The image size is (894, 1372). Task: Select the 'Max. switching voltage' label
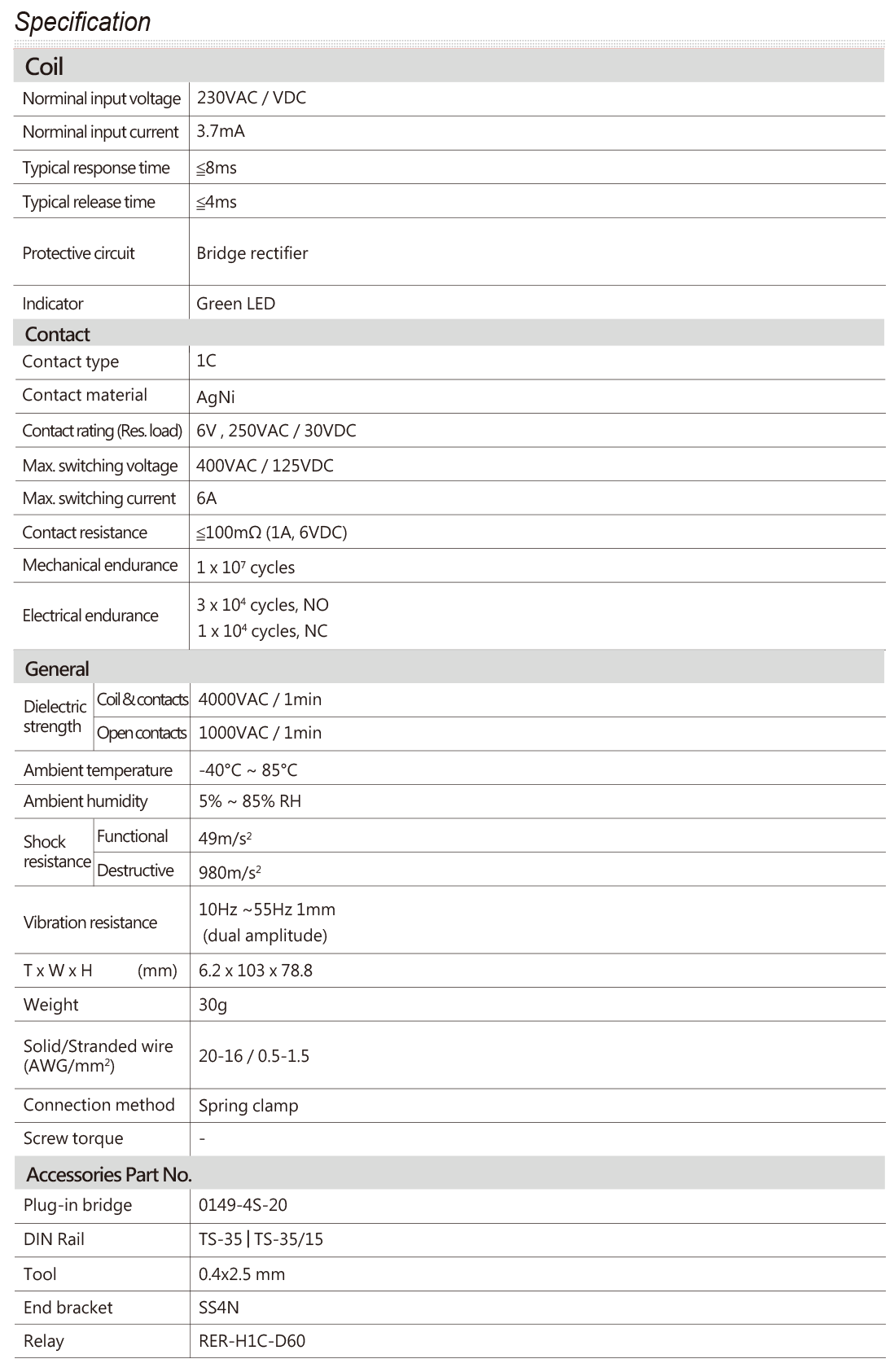[100, 466]
